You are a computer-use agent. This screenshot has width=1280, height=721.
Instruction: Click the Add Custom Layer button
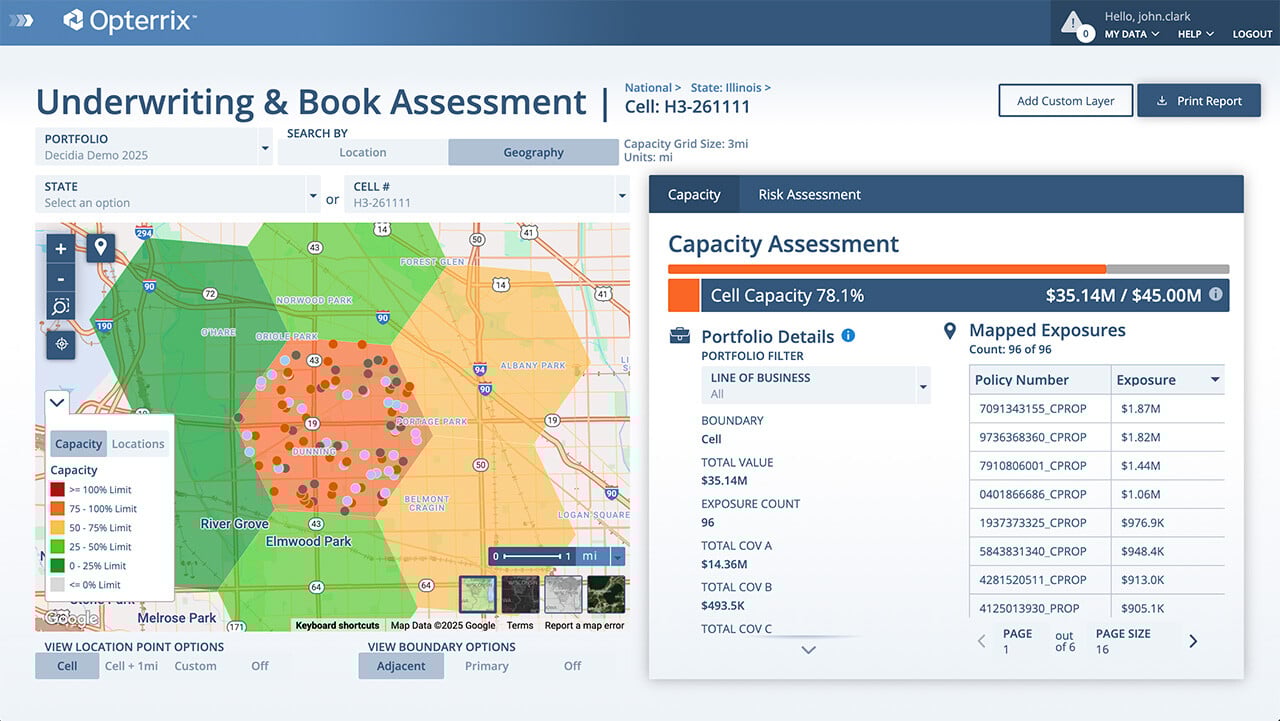click(x=1065, y=100)
